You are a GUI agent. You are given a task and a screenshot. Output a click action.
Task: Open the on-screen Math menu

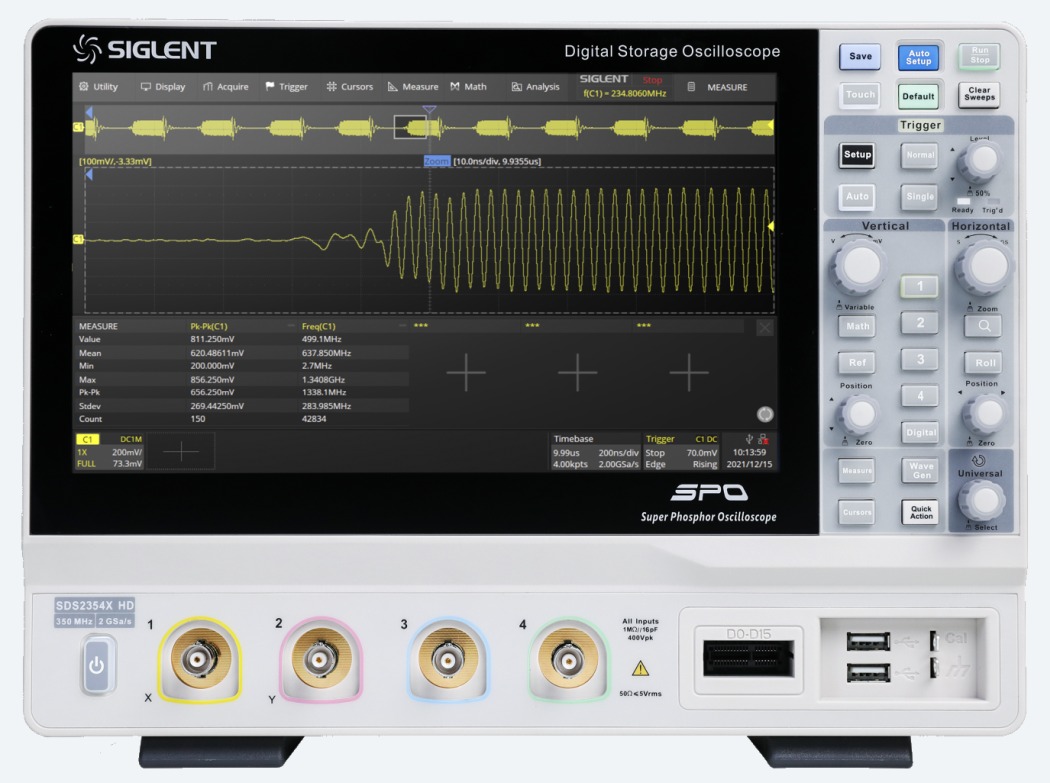click(x=469, y=87)
